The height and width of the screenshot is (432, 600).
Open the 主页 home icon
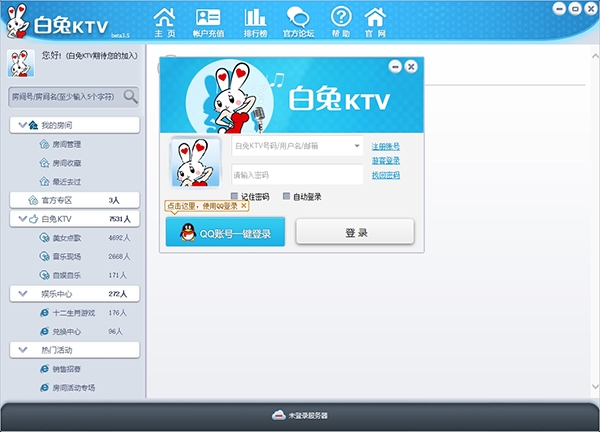165,23
